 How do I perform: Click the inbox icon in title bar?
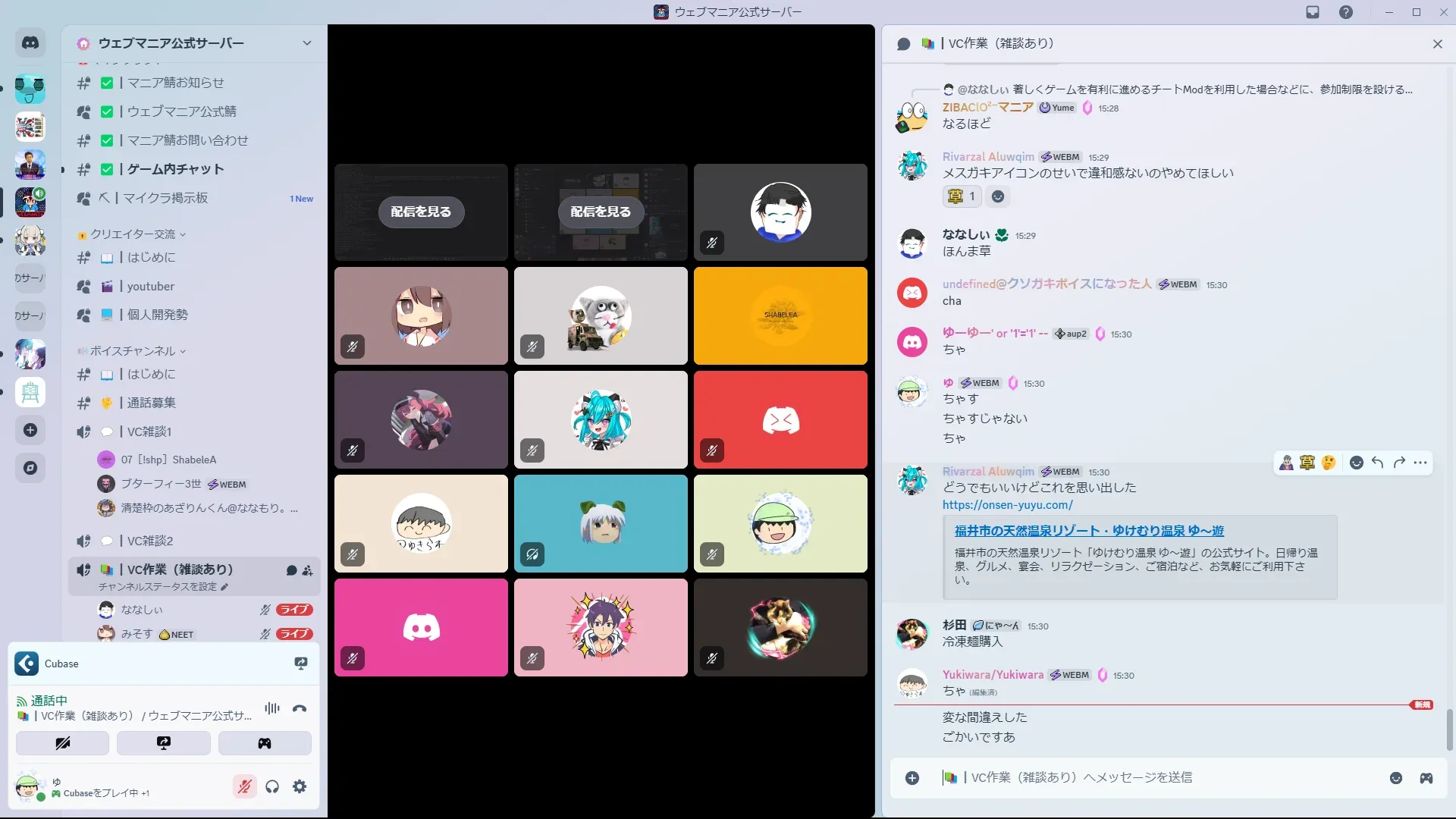pos(1313,12)
